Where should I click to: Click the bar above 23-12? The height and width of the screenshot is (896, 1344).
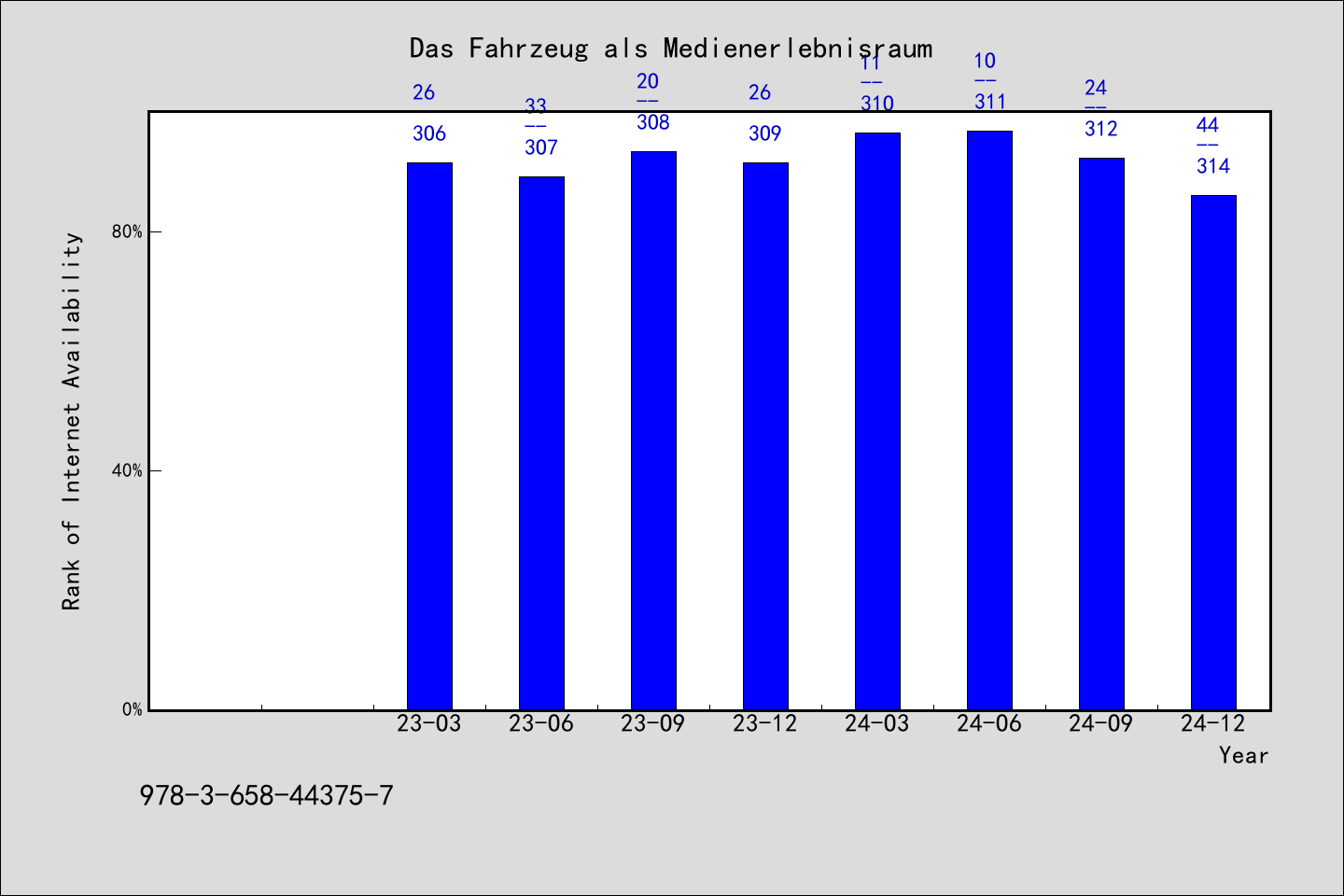pos(765,436)
